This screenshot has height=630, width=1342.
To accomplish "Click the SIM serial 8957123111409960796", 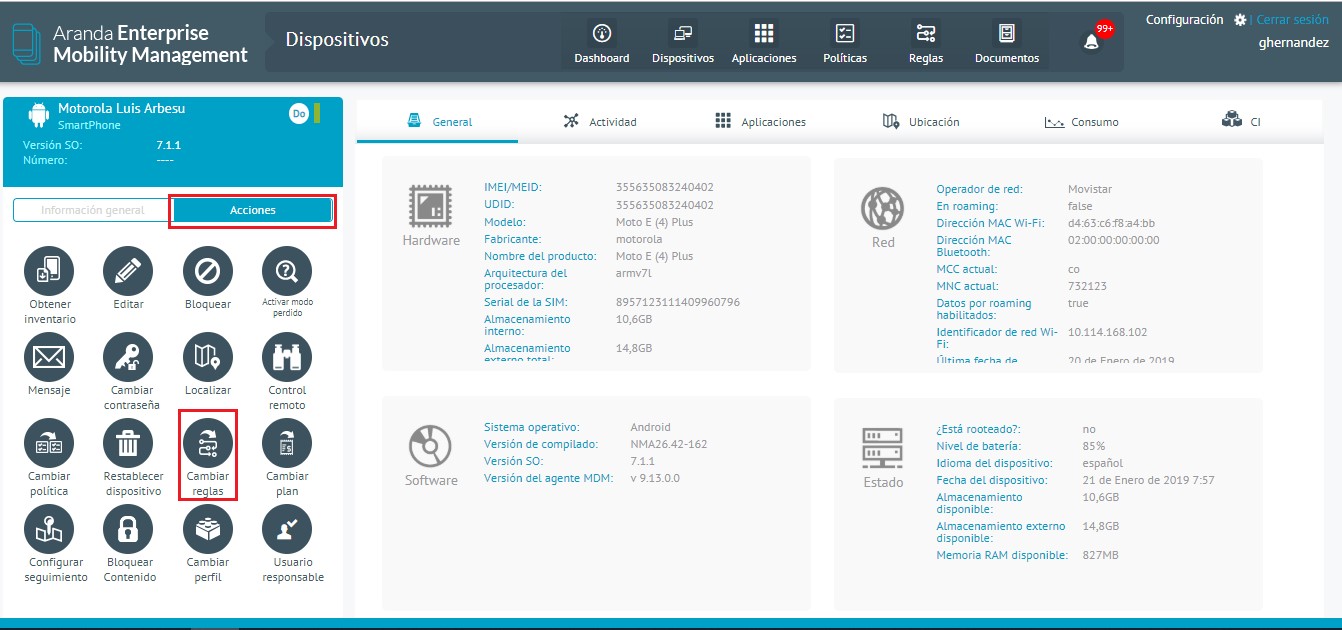I will (678, 302).
